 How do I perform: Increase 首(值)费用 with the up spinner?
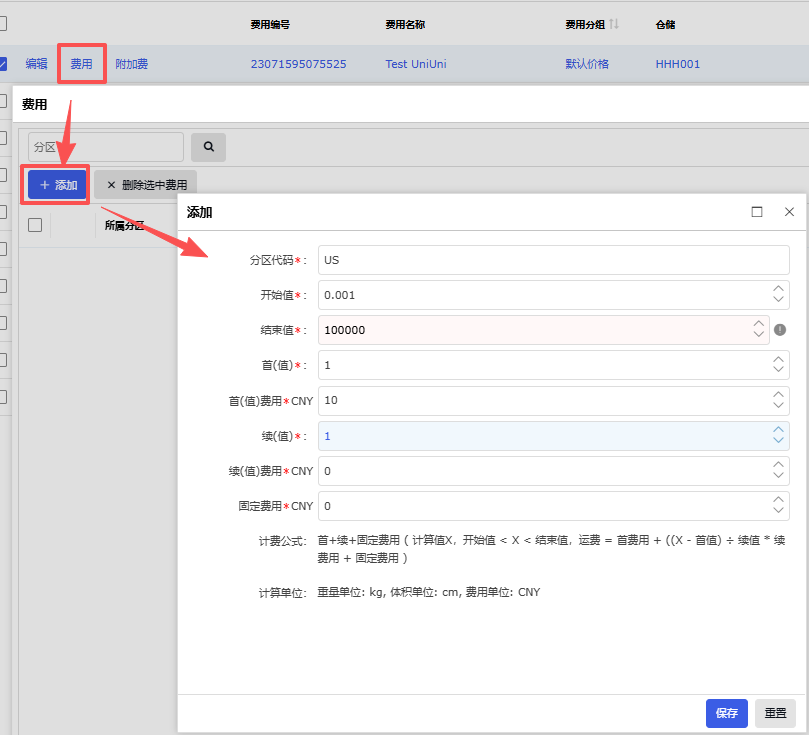(778, 395)
